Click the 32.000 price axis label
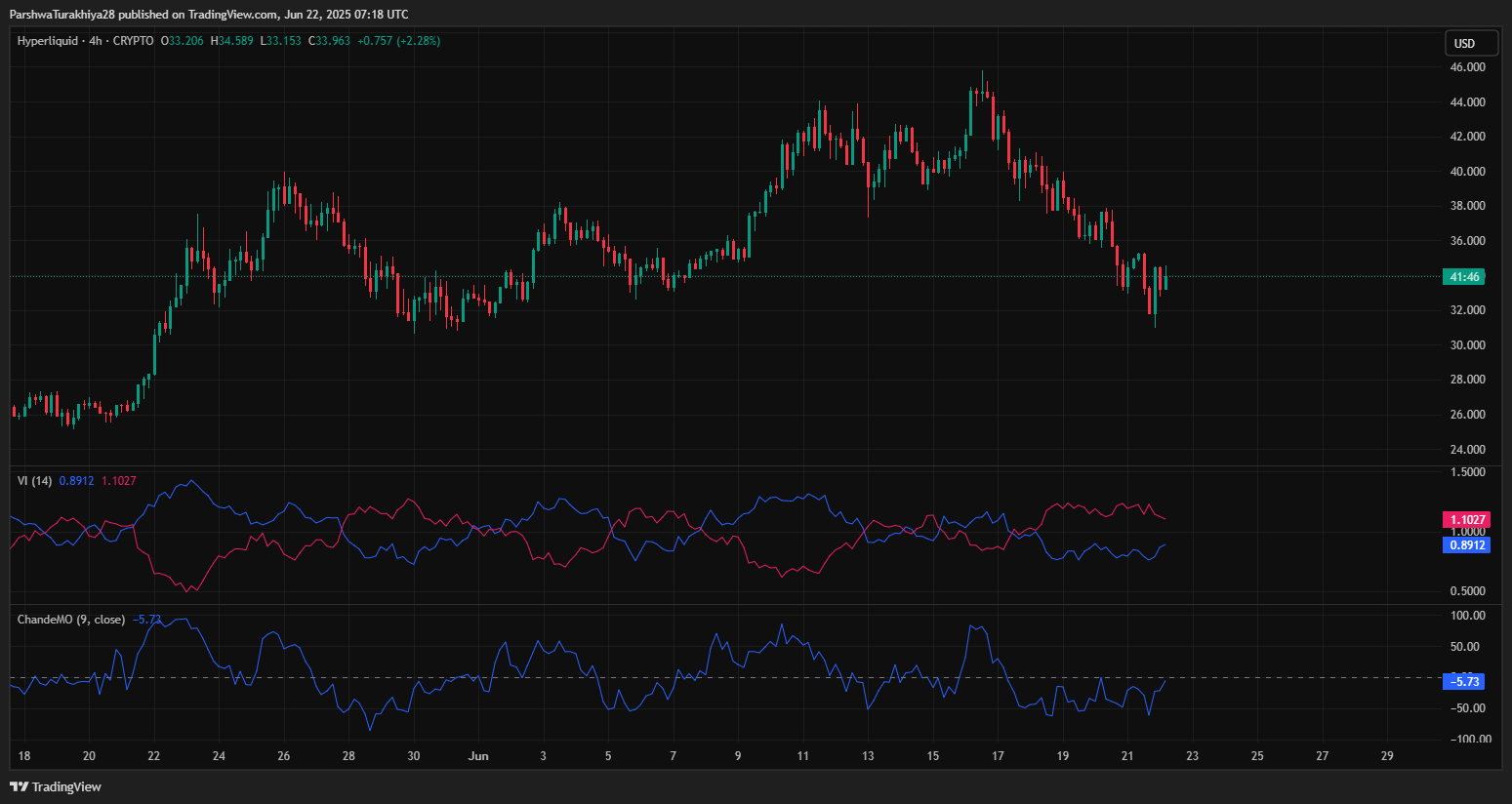Image resolution: width=1512 pixels, height=804 pixels. [1468, 310]
